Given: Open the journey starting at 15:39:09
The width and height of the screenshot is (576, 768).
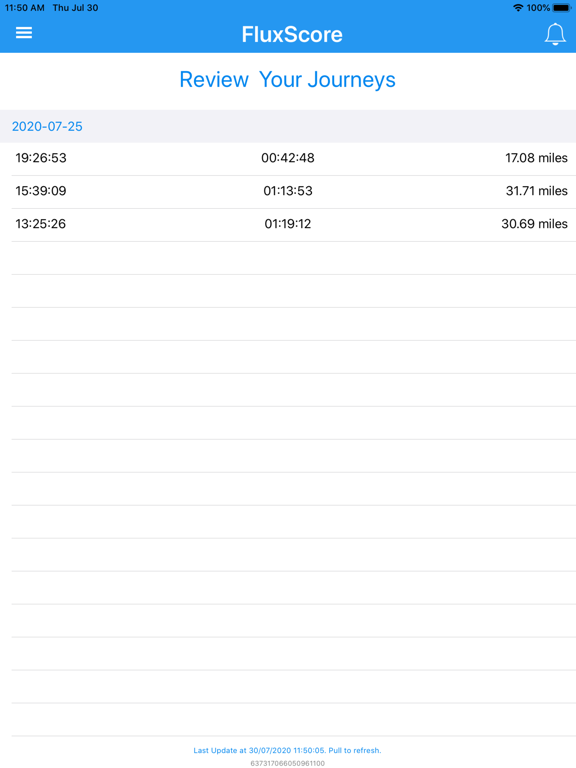Looking at the screenshot, I should (x=288, y=191).
